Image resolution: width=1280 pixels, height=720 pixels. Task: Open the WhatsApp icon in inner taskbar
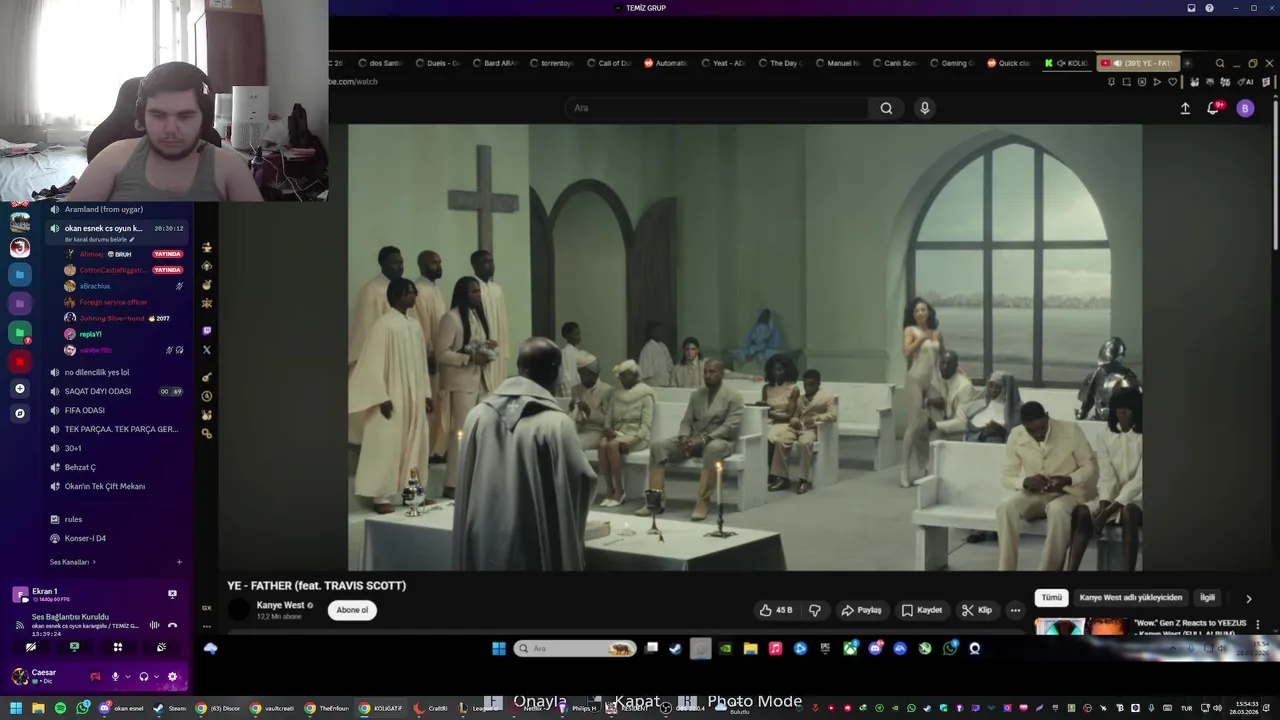pyautogui.click(x=949, y=648)
